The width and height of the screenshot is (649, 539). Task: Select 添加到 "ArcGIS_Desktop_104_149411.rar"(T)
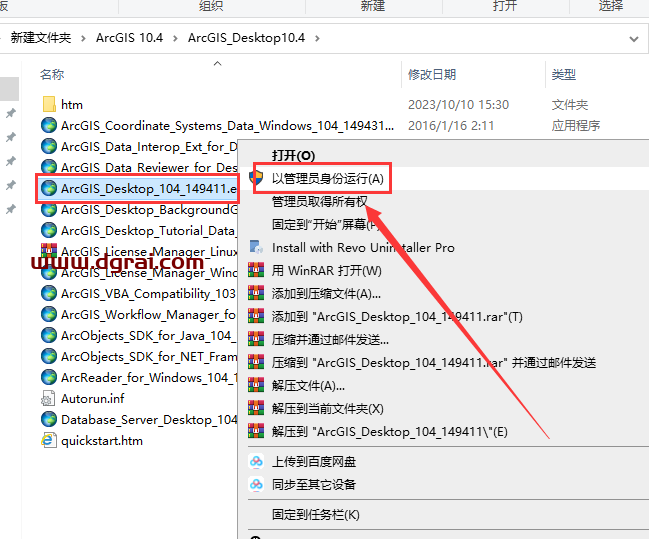click(397, 317)
